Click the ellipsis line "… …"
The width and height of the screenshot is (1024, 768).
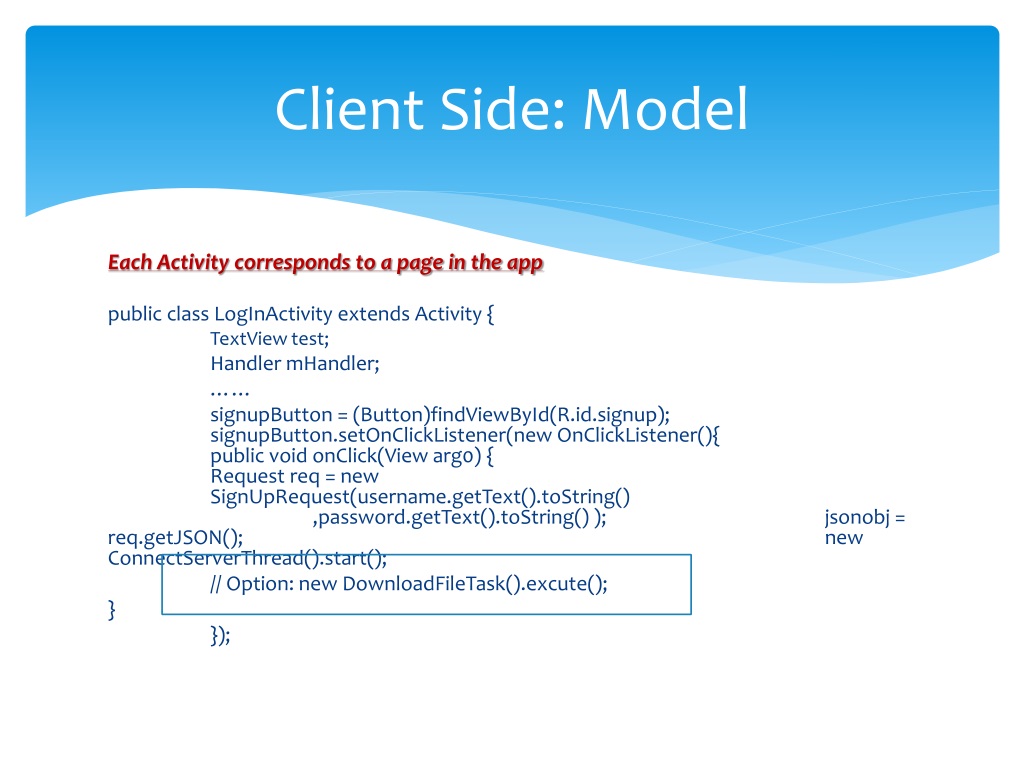click(x=230, y=393)
